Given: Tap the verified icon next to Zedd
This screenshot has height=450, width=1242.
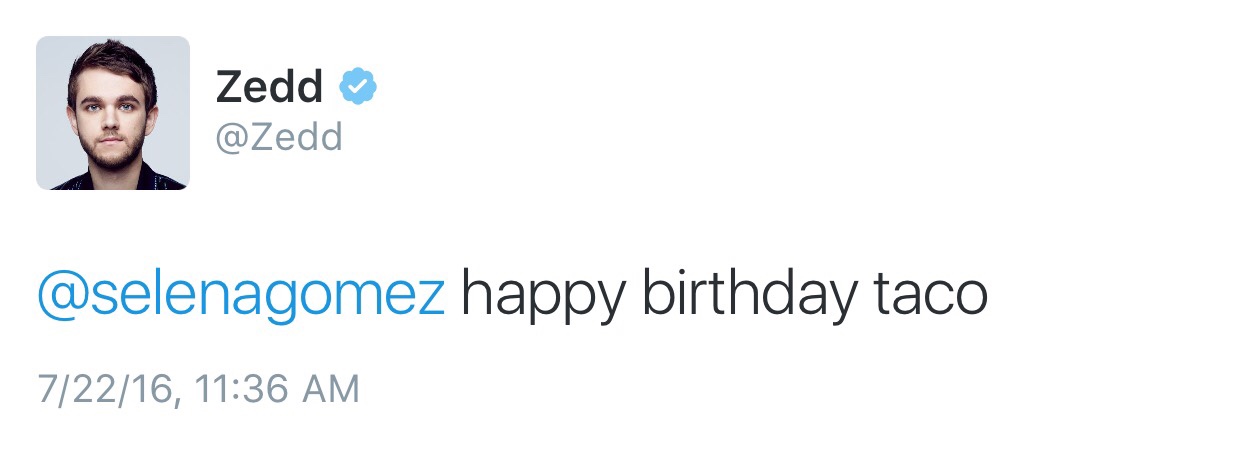Looking at the screenshot, I should coord(358,88).
